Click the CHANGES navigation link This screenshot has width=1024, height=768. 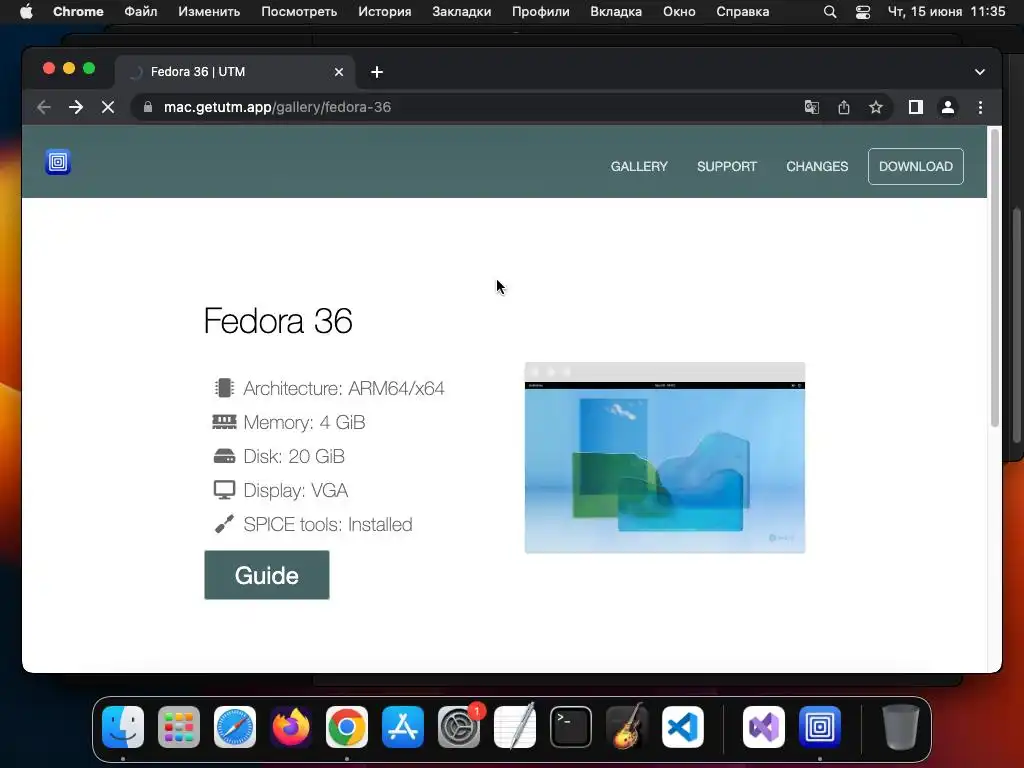(x=817, y=167)
